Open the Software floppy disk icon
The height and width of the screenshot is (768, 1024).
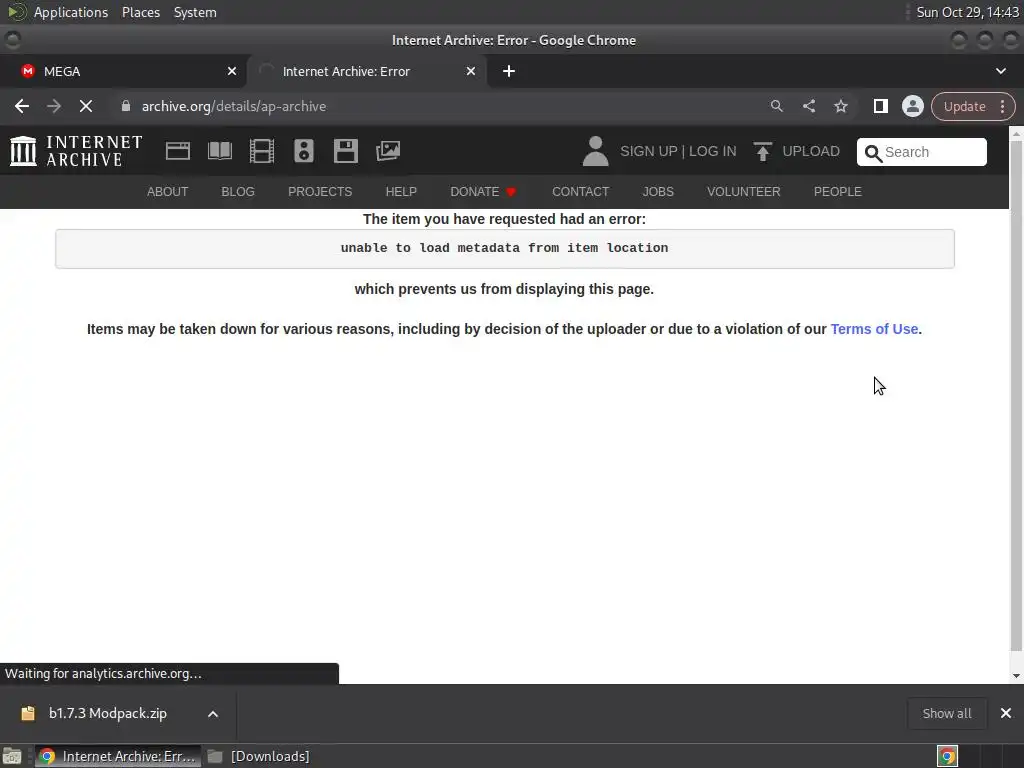click(345, 151)
